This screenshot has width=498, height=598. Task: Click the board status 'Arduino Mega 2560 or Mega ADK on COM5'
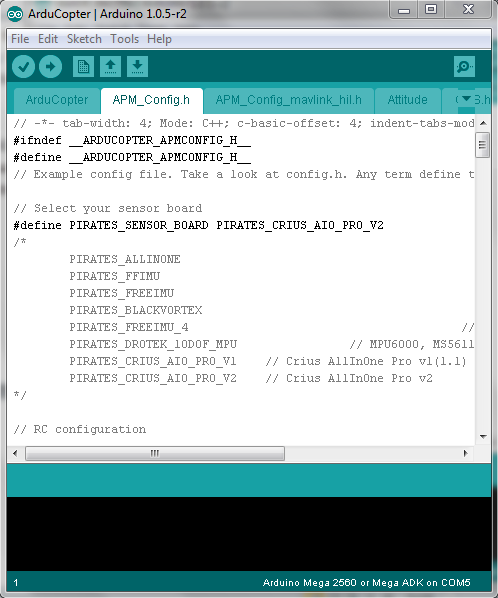[366, 583]
